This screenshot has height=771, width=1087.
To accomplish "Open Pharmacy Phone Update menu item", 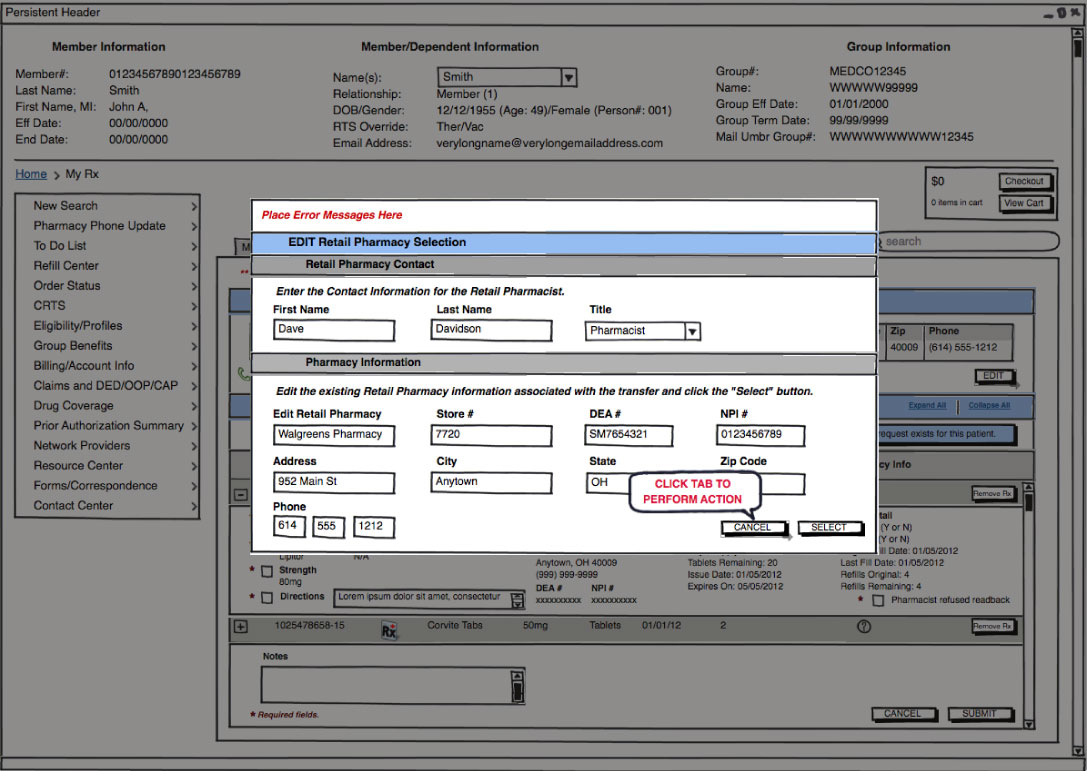I will tap(107, 226).
